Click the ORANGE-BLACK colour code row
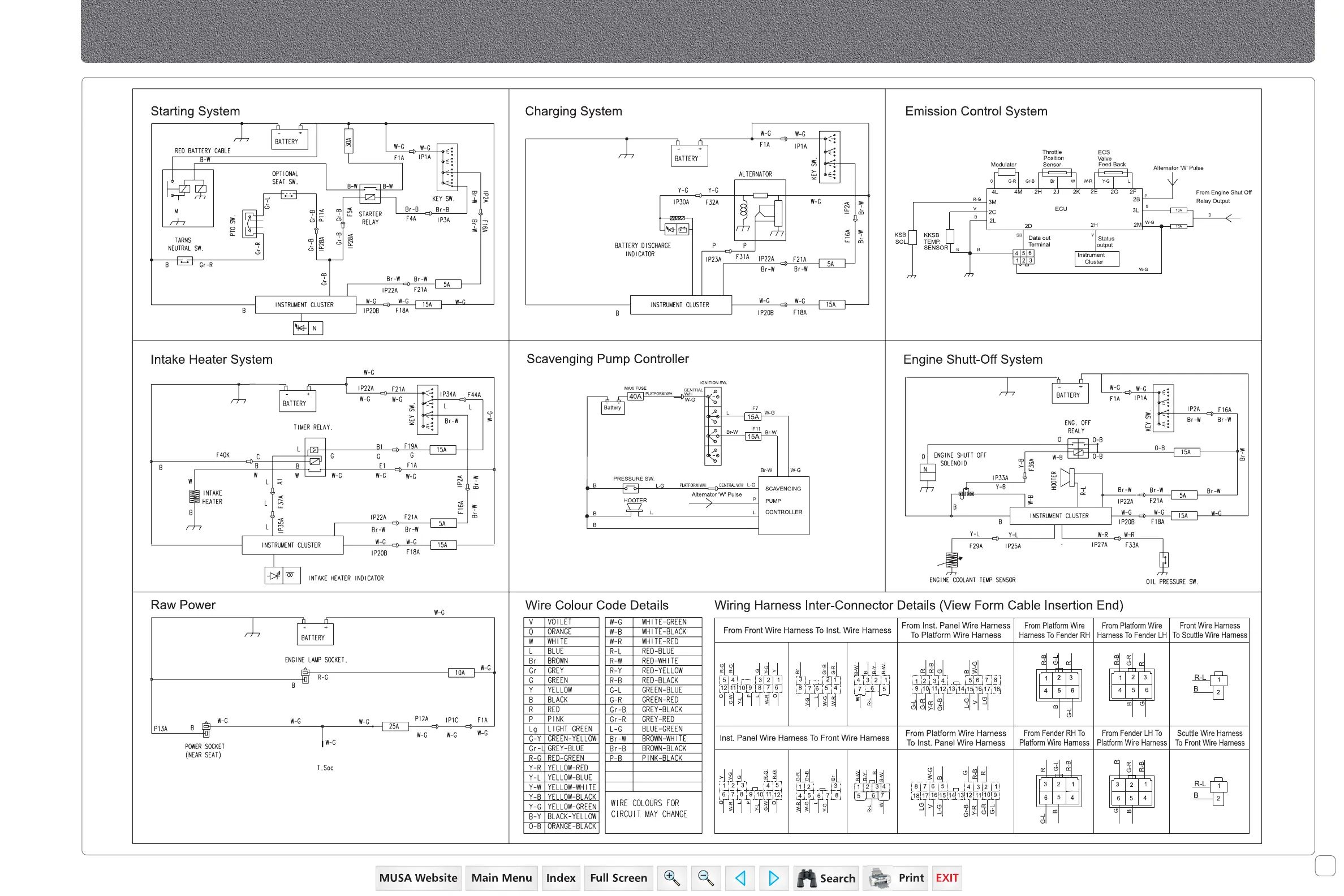1344x896 pixels. pos(561,826)
